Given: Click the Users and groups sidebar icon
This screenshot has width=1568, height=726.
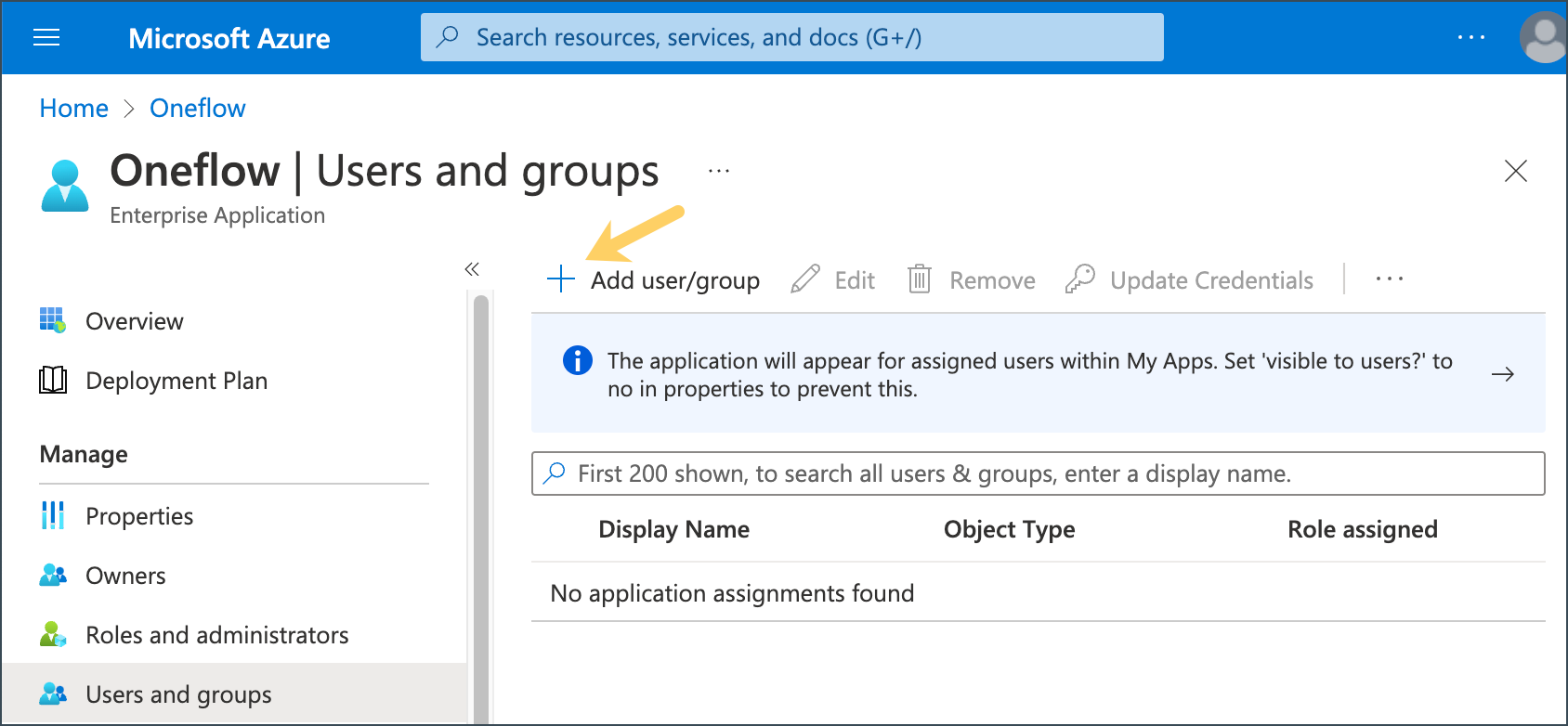Looking at the screenshot, I should (x=53, y=694).
